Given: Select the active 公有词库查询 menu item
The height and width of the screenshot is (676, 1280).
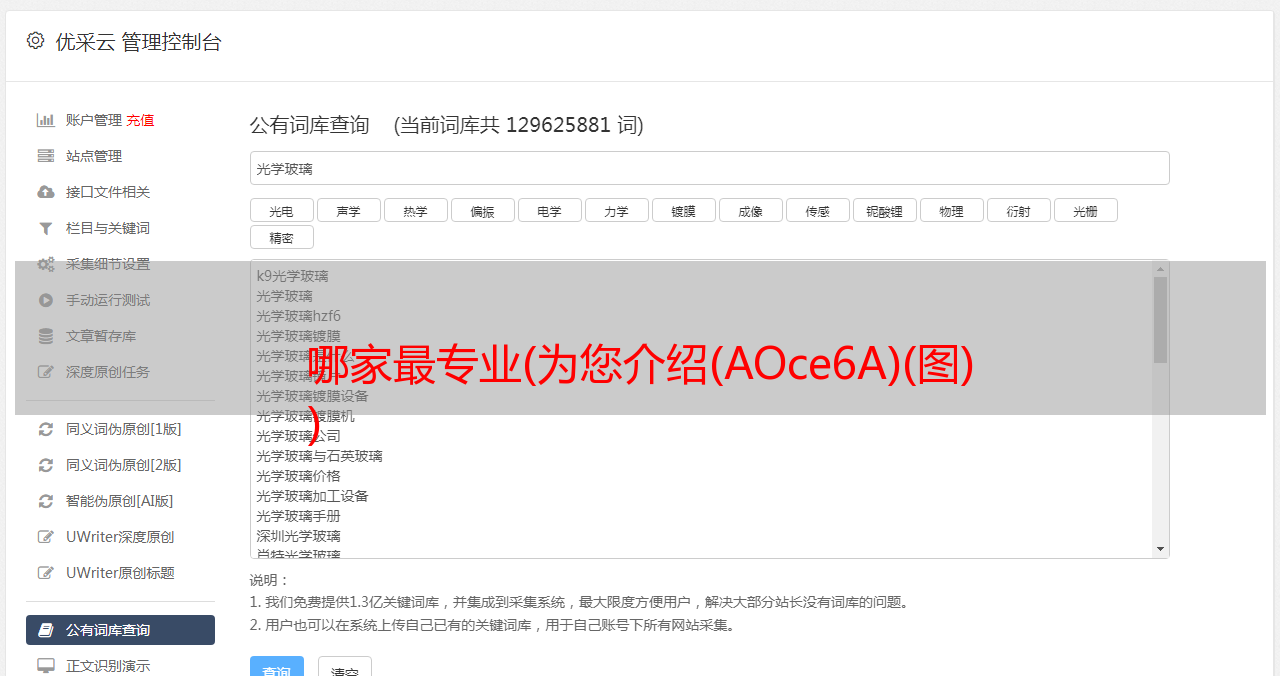Looking at the screenshot, I should [x=120, y=630].
